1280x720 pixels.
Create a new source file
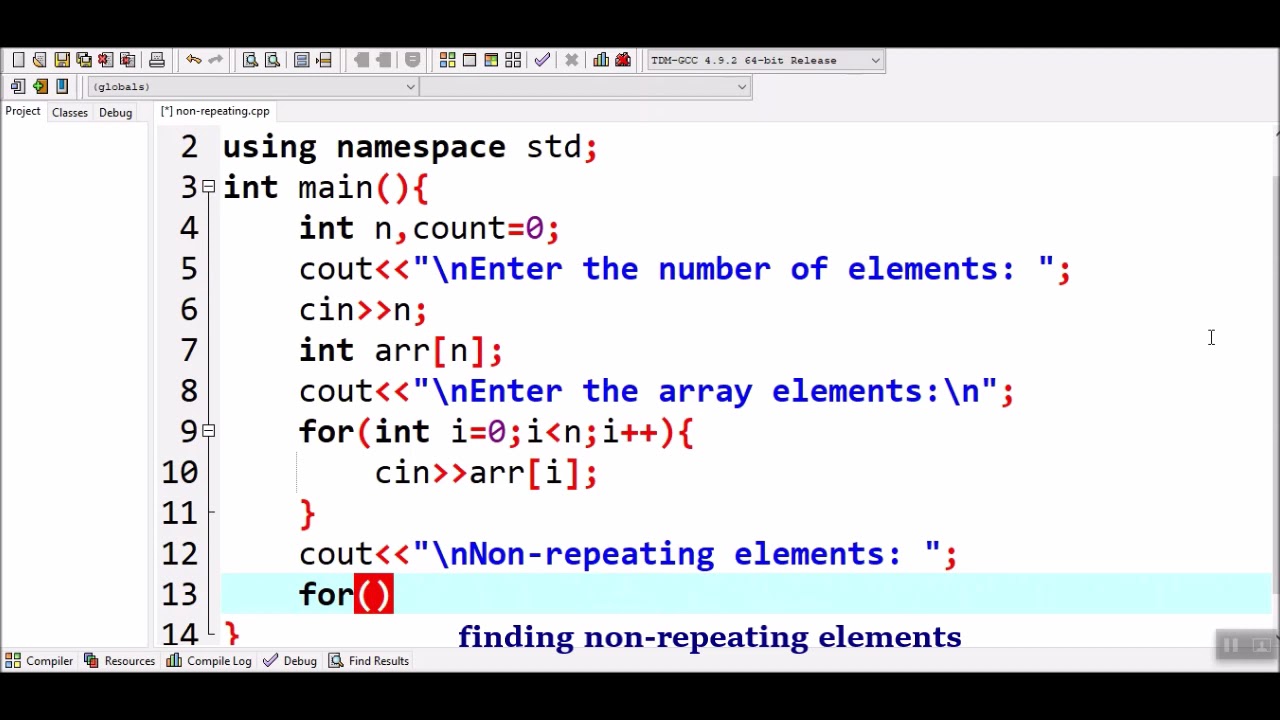click(x=18, y=60)
